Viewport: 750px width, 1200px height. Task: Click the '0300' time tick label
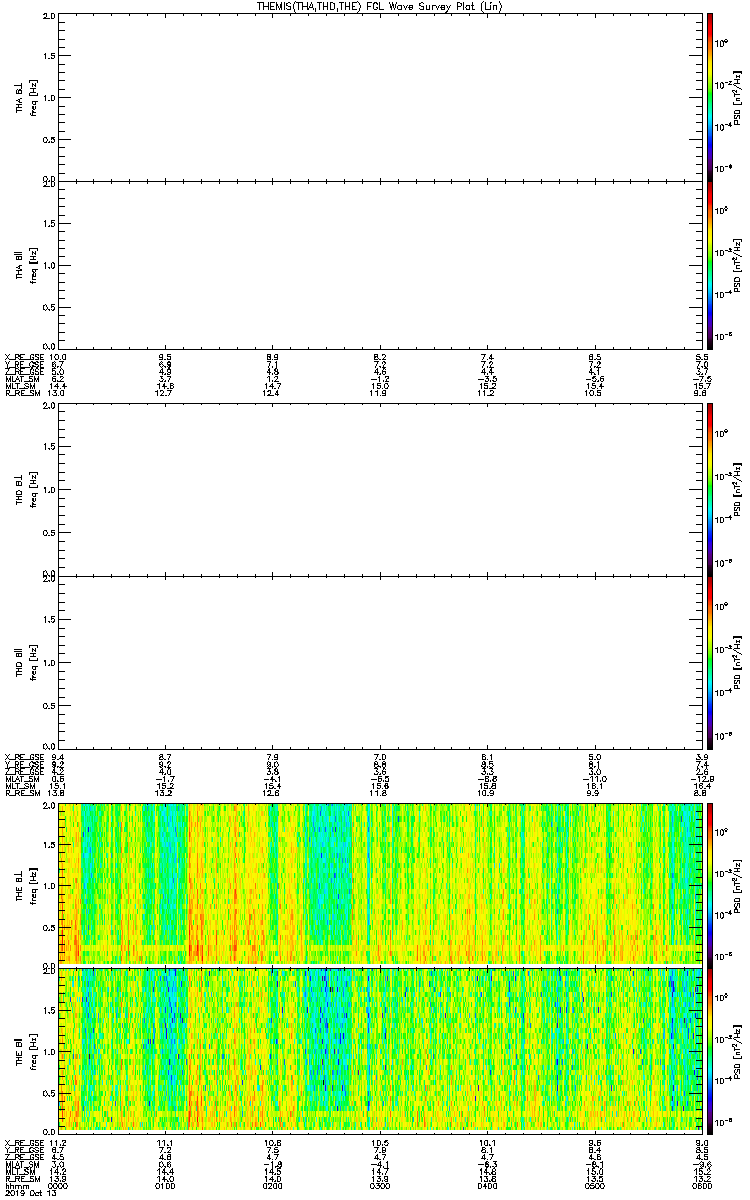380,1184
